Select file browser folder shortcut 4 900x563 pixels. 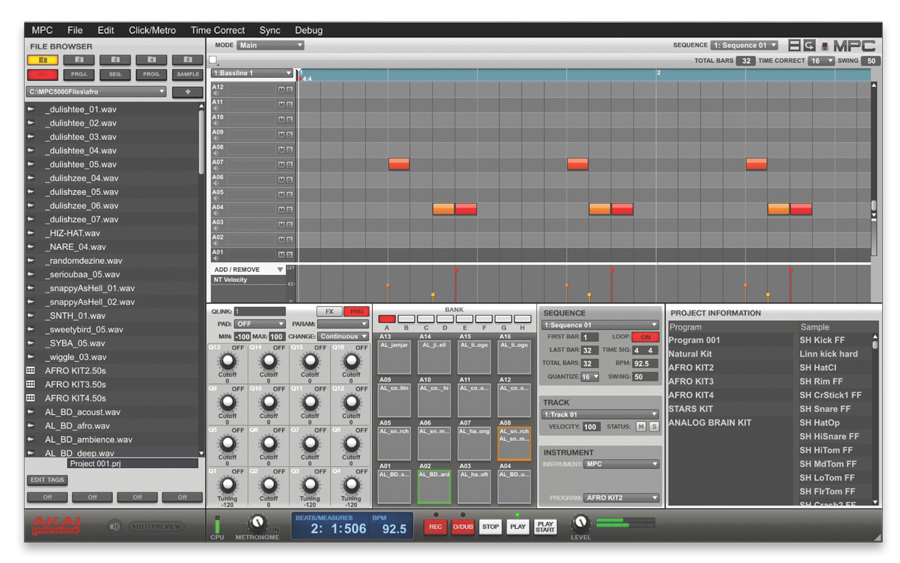pos(152,60)
